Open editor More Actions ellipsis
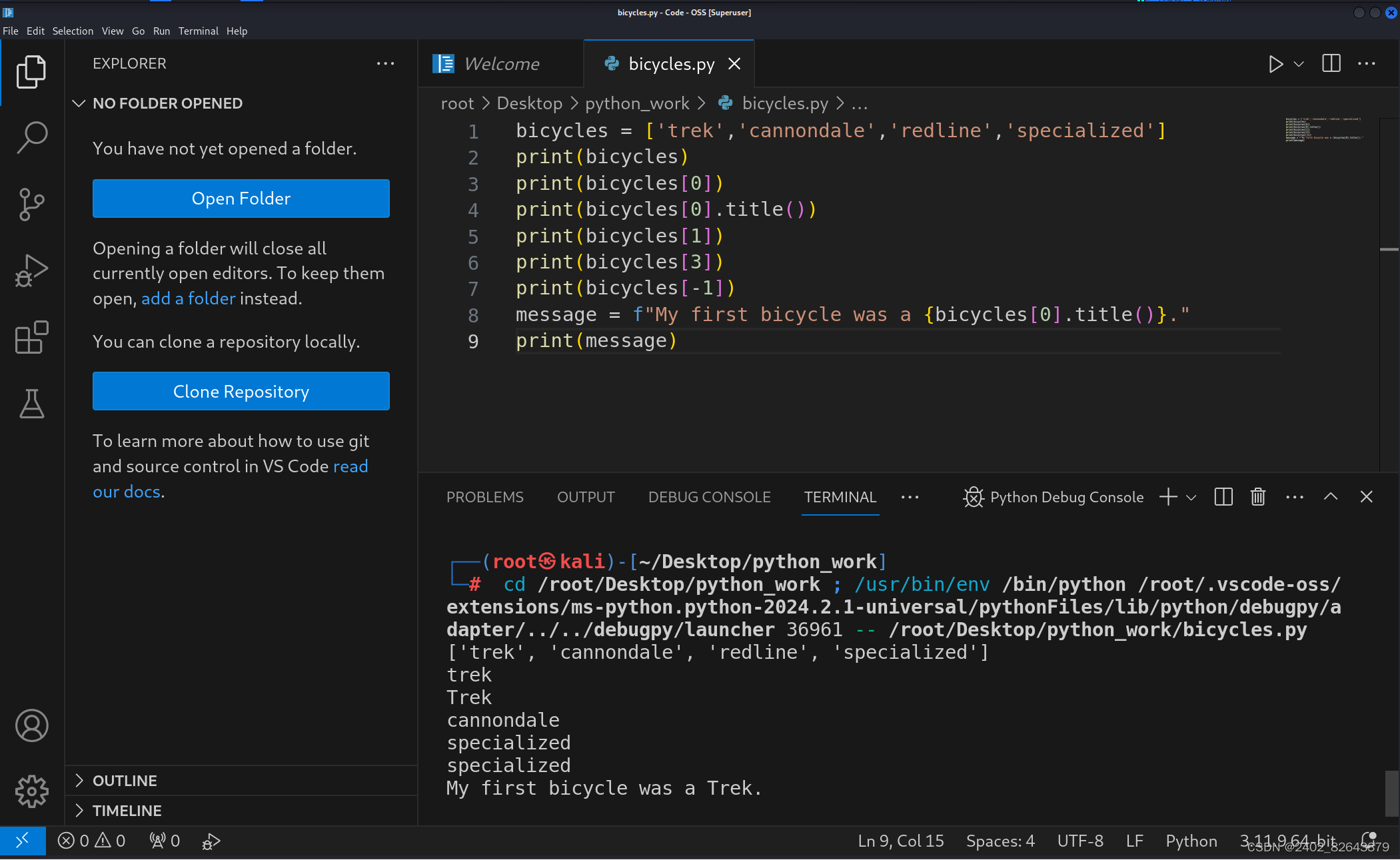Screen dimensions: 1400x860 [x=1366, y=64]
